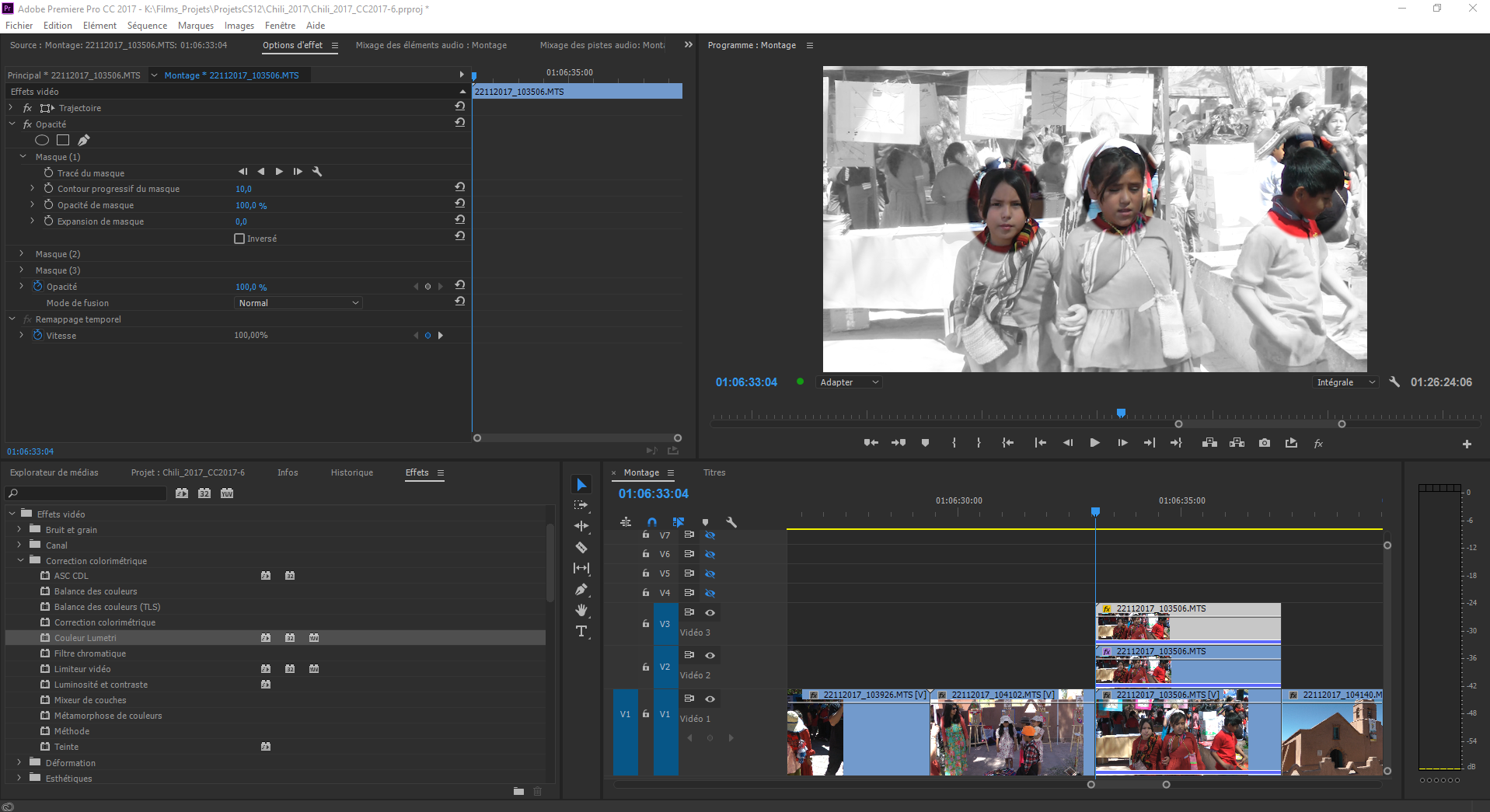Click the Opacité de masque value
The width and height of the screenshot is (1490, 812).
(251, 206)
